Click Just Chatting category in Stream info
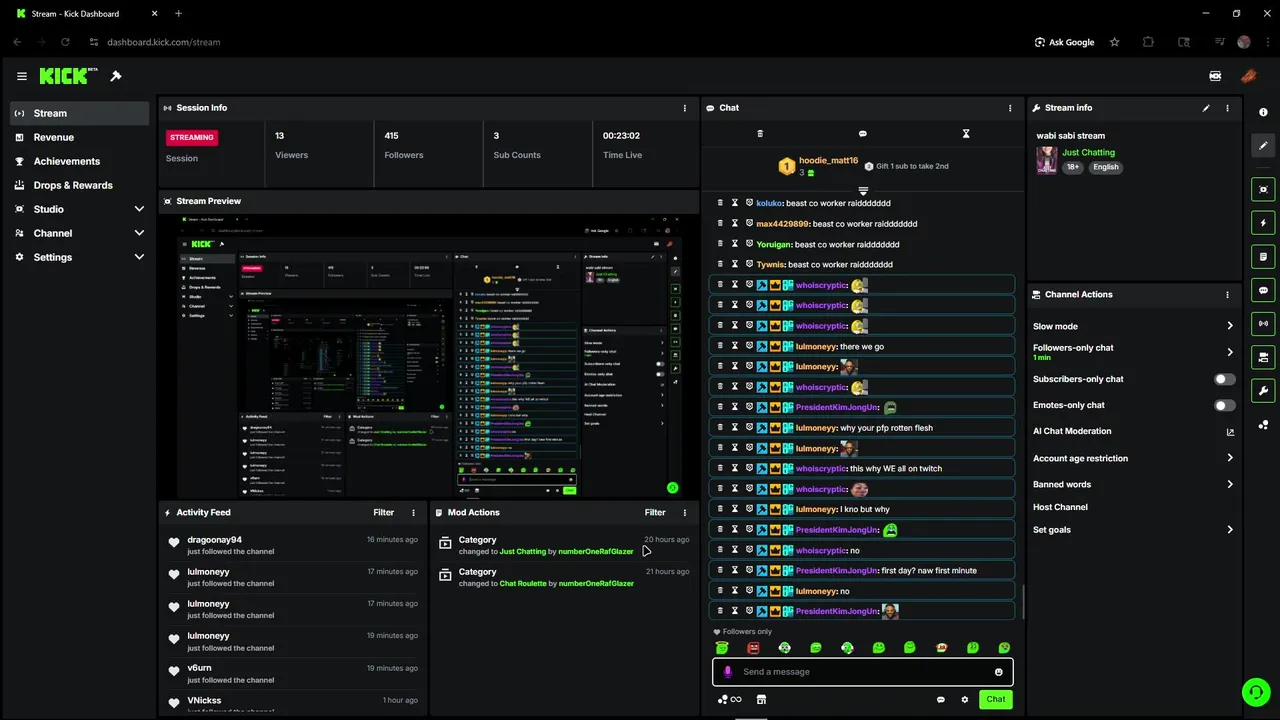The image size is (1280, 720). (1088, 153)
